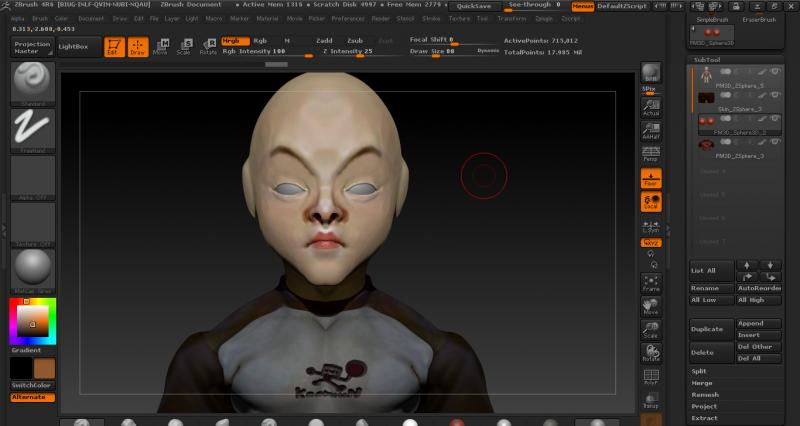
Task: Toggle the Mrgb channel button
Action: pos(235,41)
